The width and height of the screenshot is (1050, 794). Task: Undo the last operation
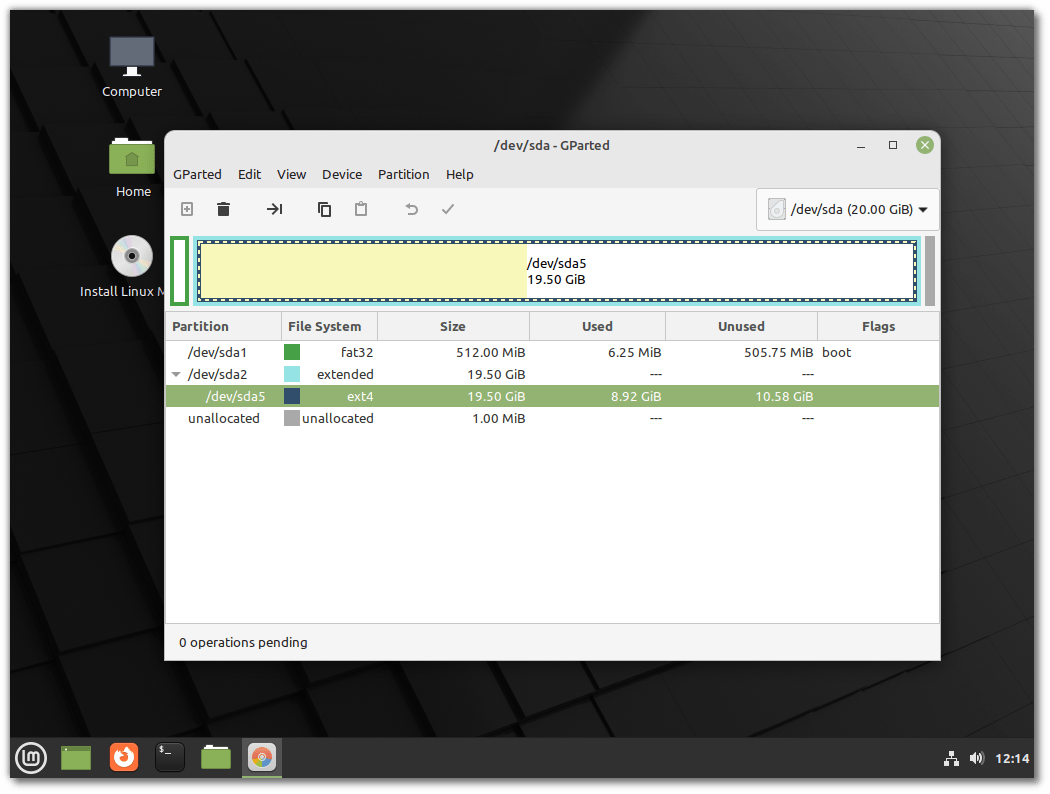pyautogui.click(x=409, y=209)
